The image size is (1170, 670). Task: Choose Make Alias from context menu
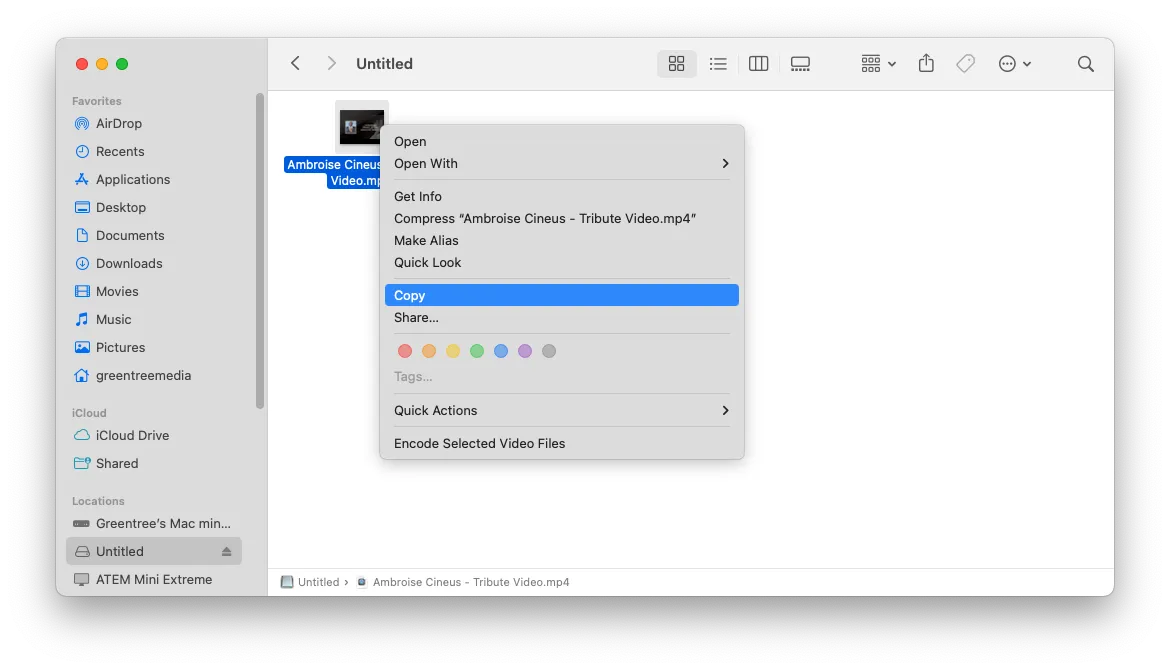tap(562, 240)
